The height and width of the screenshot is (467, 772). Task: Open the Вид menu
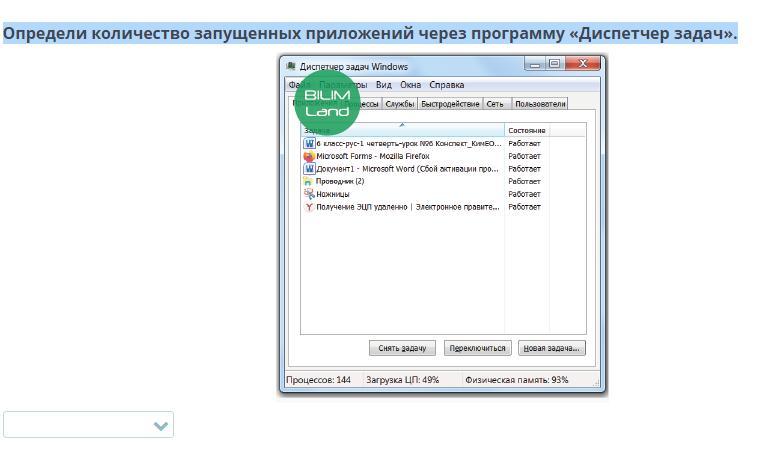pos(384,85)
